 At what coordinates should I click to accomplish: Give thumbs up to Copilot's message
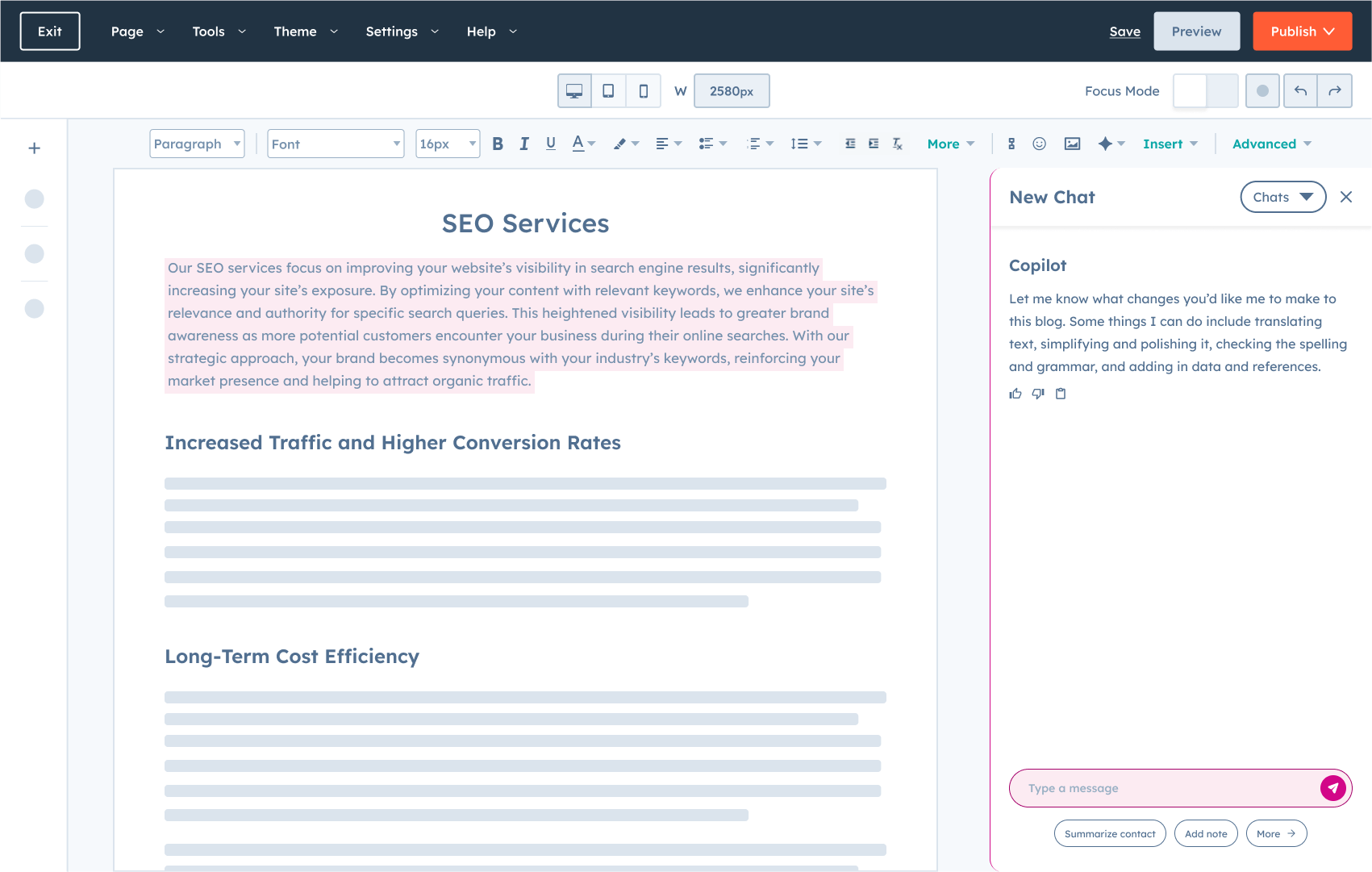click(x=1015, y=394)
